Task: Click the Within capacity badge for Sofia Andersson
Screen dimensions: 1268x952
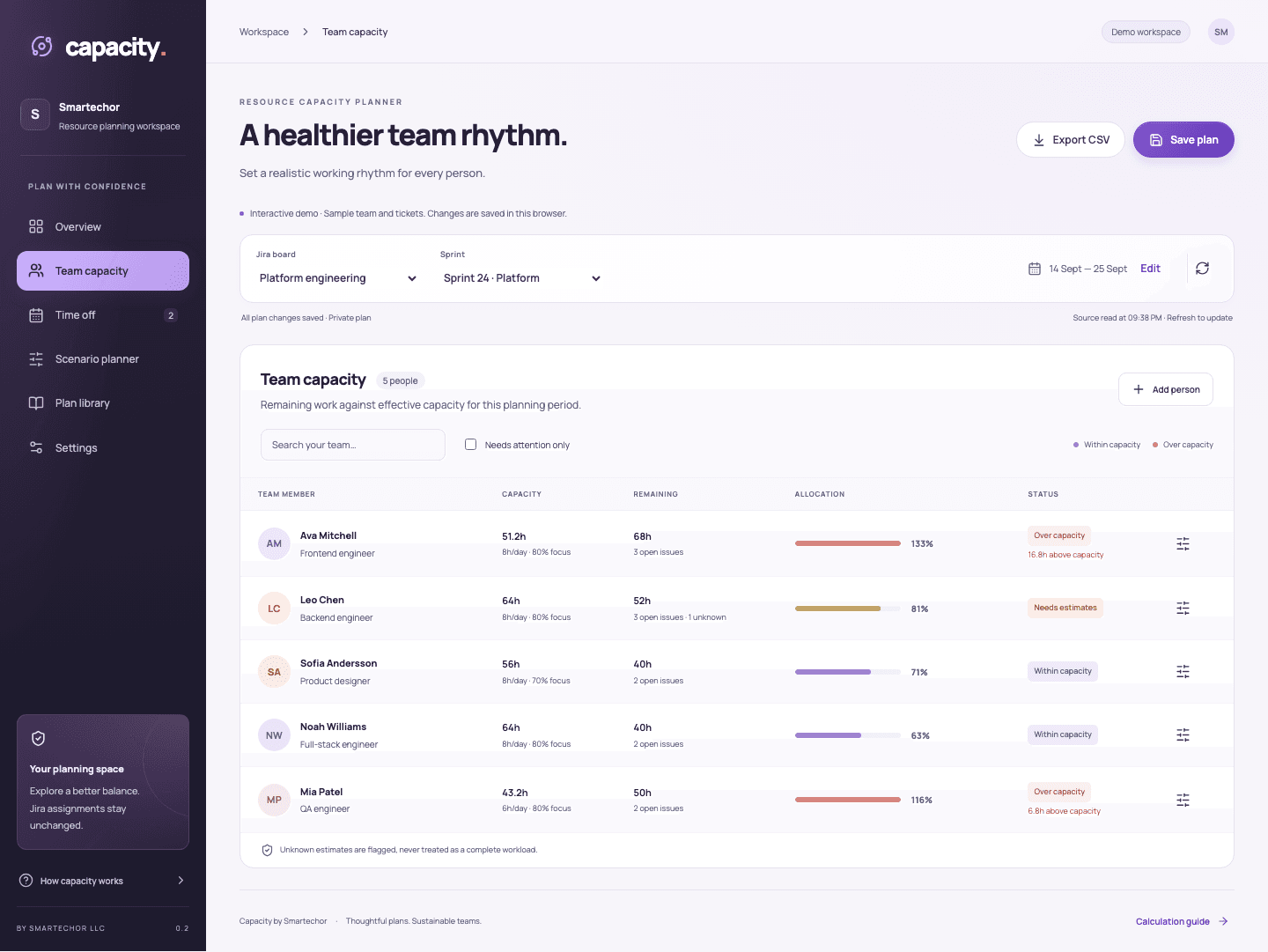Action: click(x=1063, y=671)
